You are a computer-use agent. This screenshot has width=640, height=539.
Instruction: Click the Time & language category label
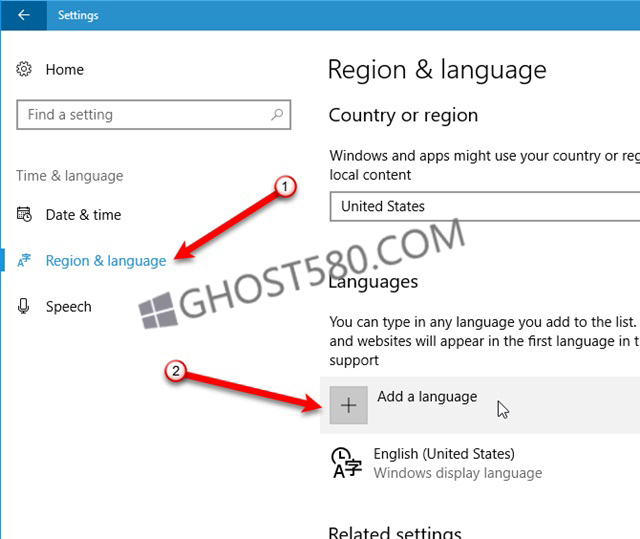click(70, 176)
